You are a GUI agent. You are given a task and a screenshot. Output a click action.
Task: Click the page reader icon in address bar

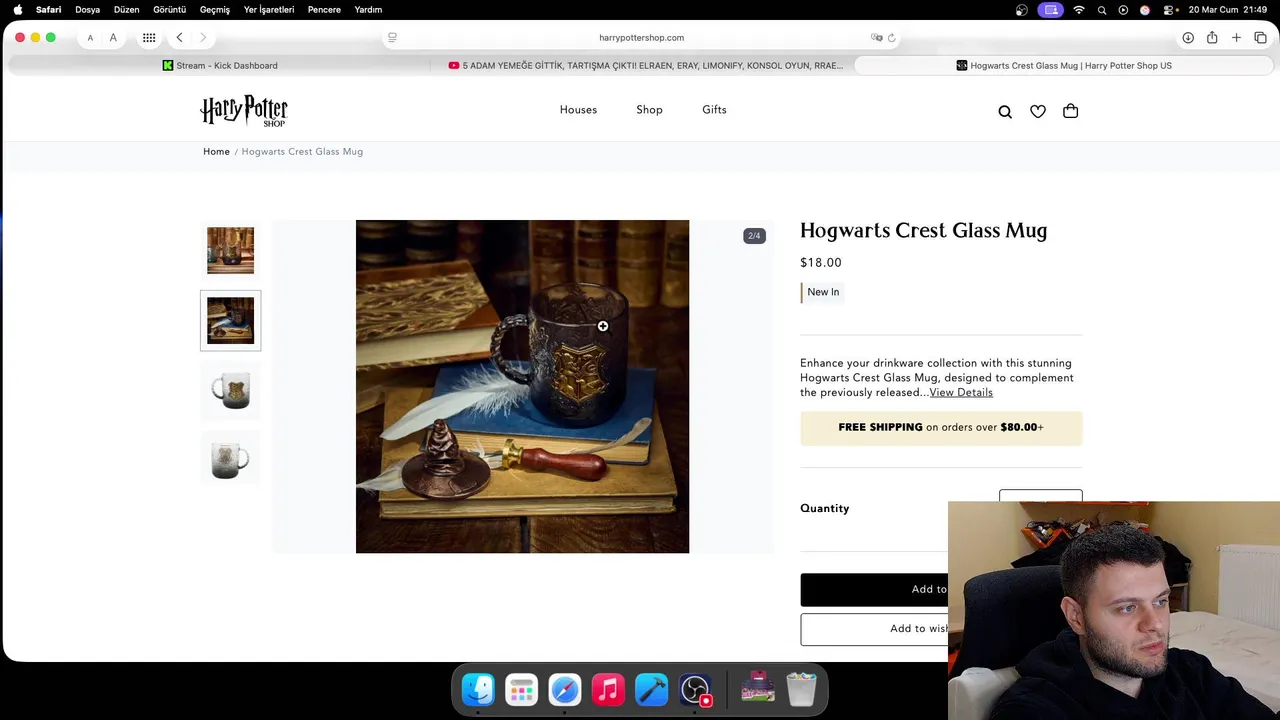[392, 37]
